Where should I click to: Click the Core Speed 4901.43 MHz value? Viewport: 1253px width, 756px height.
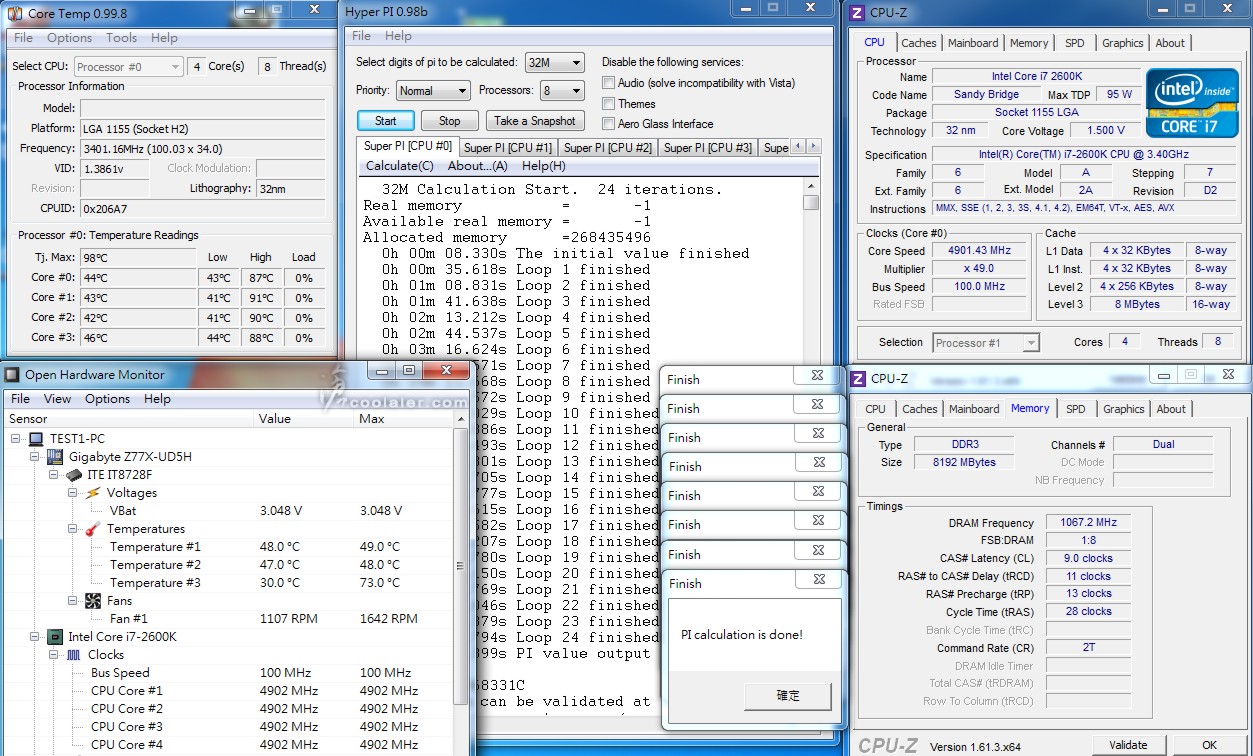[x=979, y=251]
